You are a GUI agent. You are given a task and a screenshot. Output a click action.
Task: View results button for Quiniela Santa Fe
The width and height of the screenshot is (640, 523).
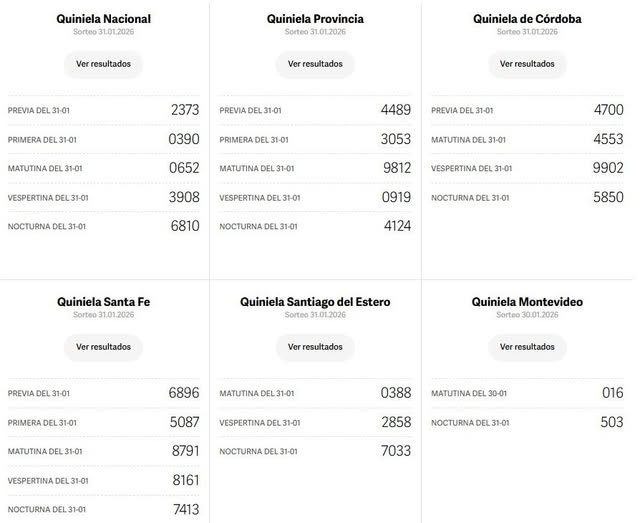point(104,347)
